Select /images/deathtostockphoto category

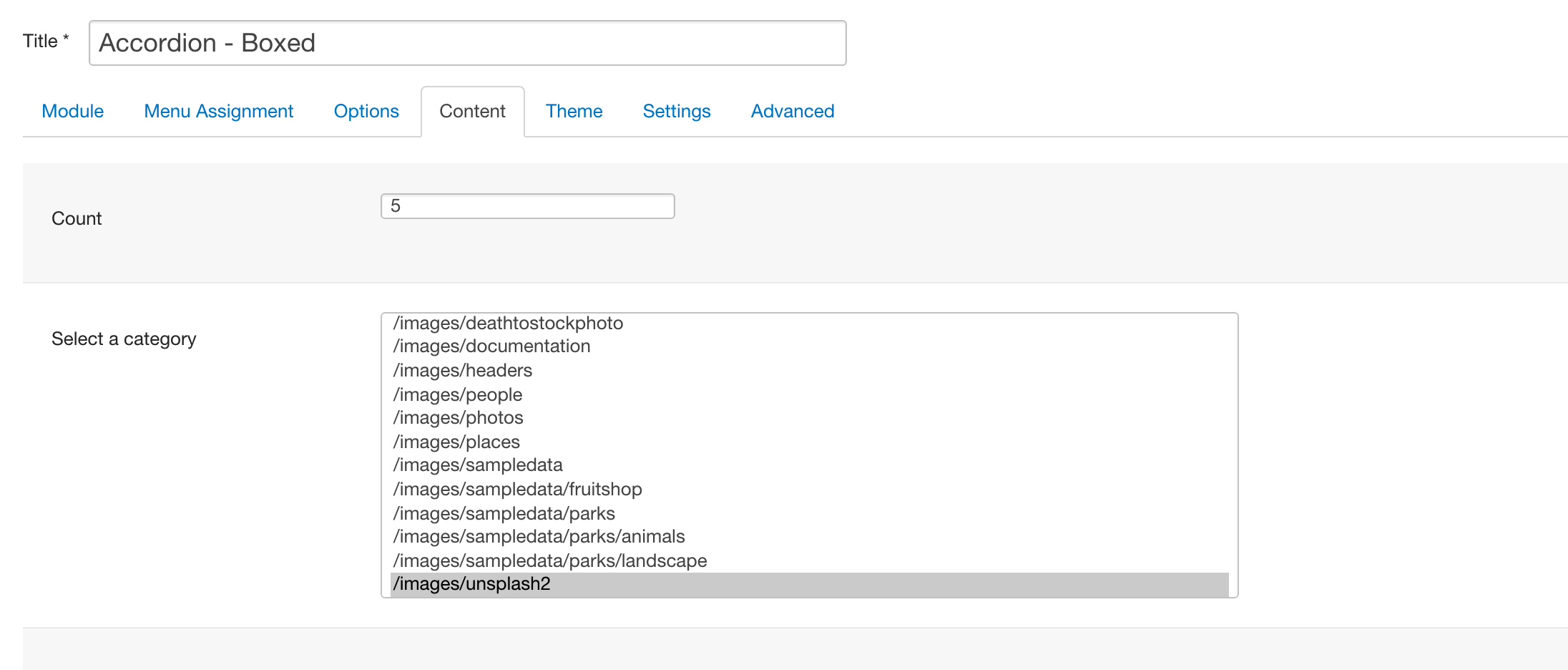tap(810, 324)
